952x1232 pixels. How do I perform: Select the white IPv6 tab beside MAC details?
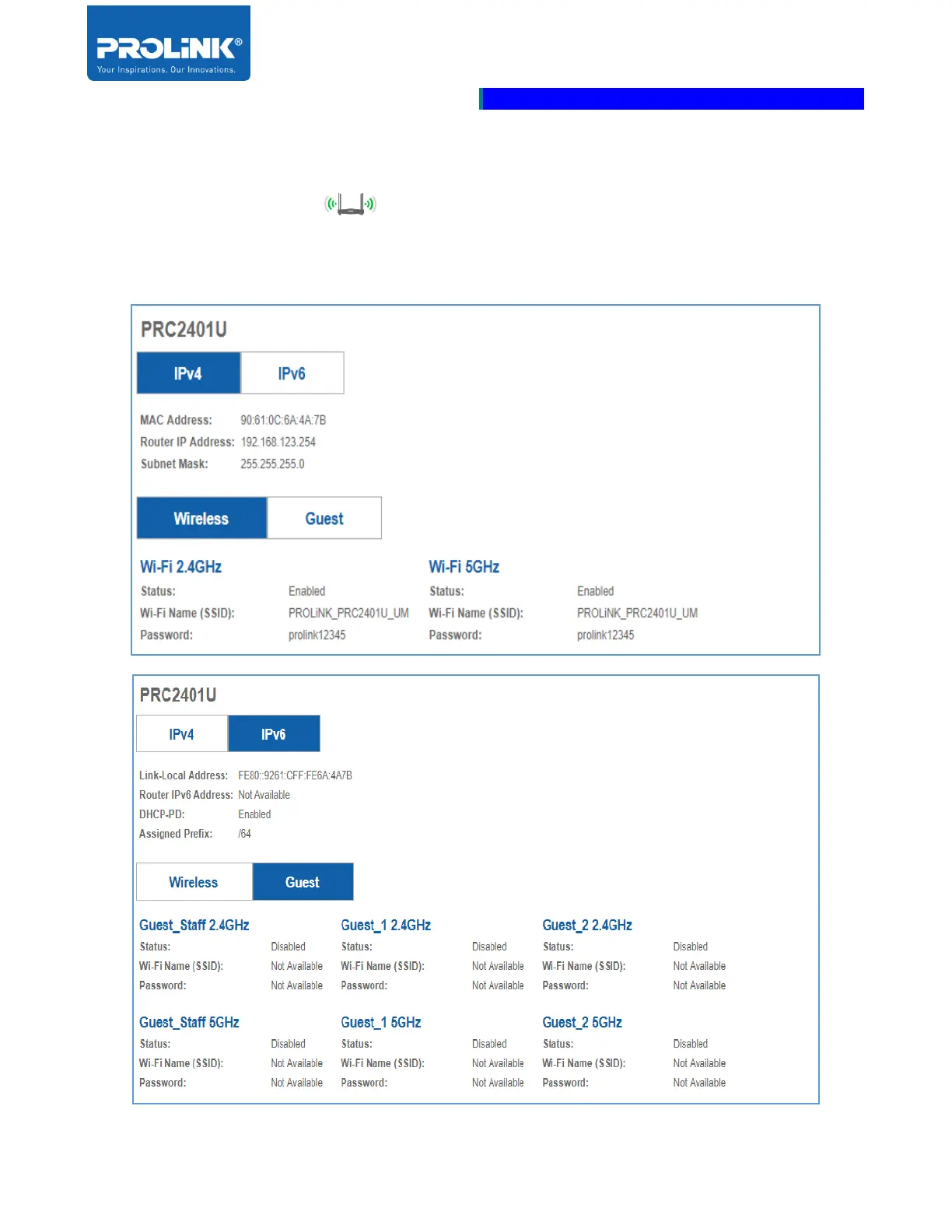click(292, 373)
